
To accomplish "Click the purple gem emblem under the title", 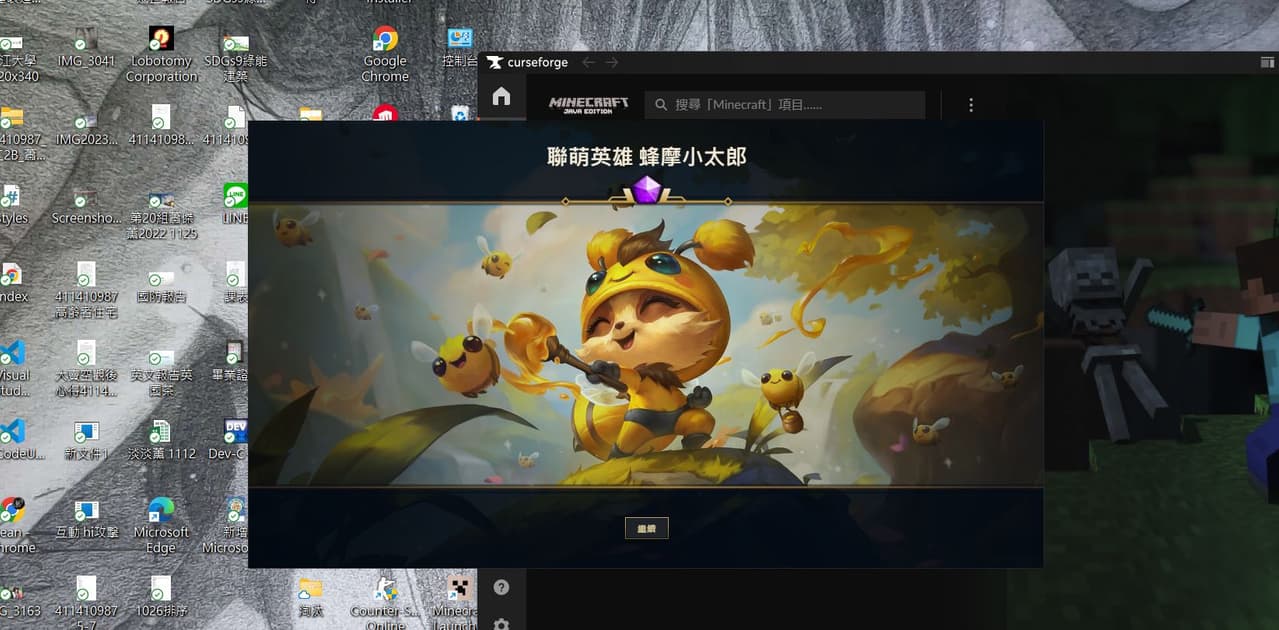I will click(x=646, y=190).
